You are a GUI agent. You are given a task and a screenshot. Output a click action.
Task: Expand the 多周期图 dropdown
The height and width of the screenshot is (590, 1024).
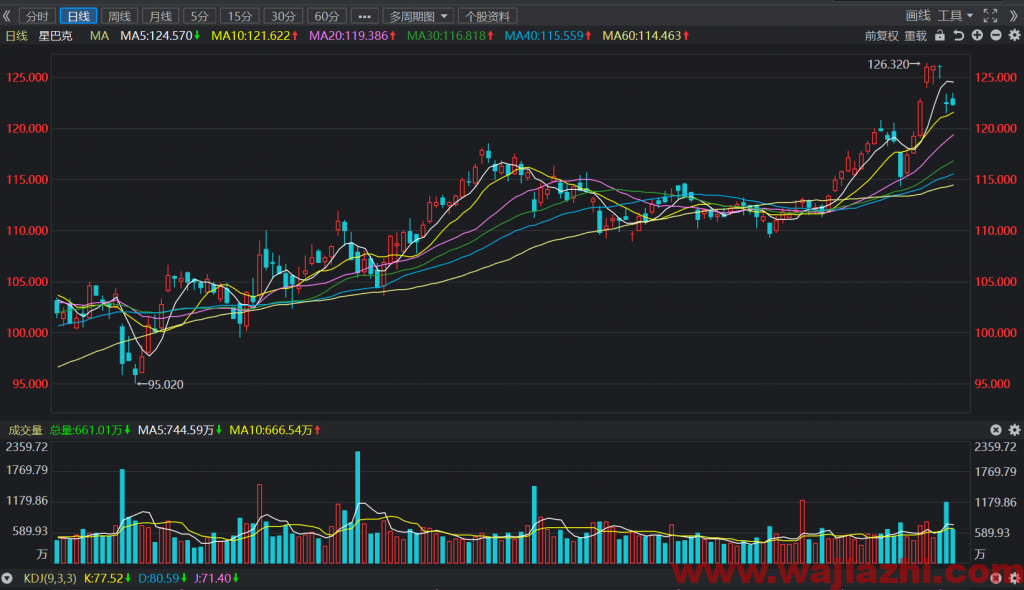[x=418, y=16]
